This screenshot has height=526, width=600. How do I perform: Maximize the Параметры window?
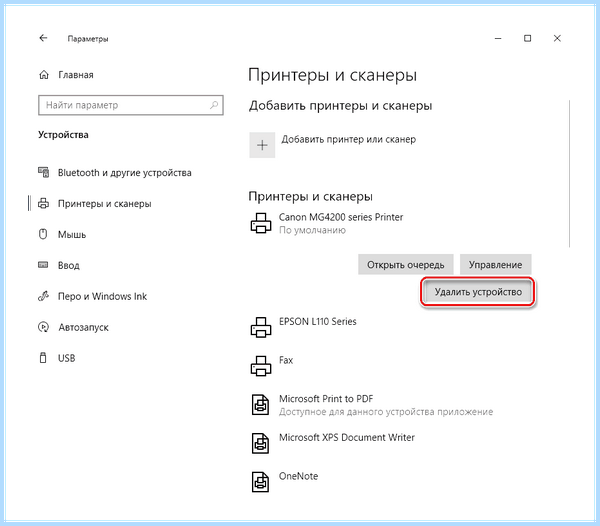pos(527,38)
